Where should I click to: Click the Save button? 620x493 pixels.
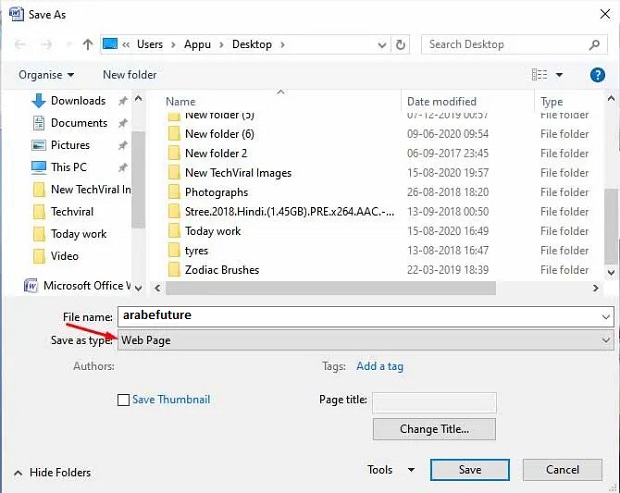coord(470,470)
